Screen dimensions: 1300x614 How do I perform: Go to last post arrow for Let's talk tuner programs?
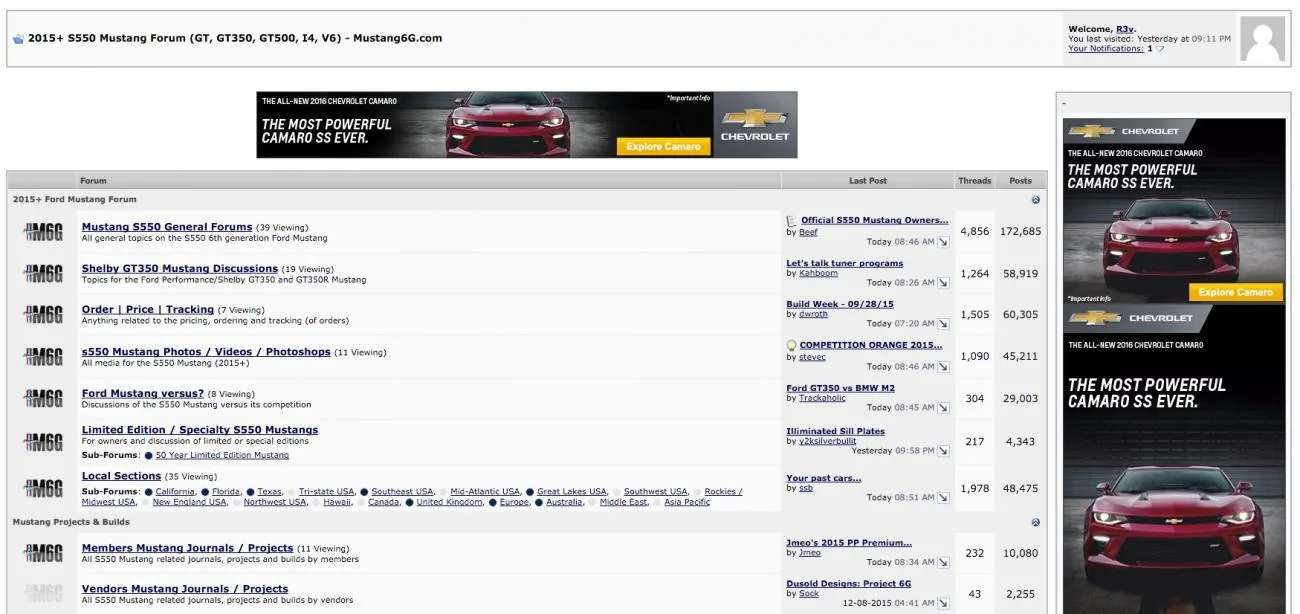[x=943, y=283]
